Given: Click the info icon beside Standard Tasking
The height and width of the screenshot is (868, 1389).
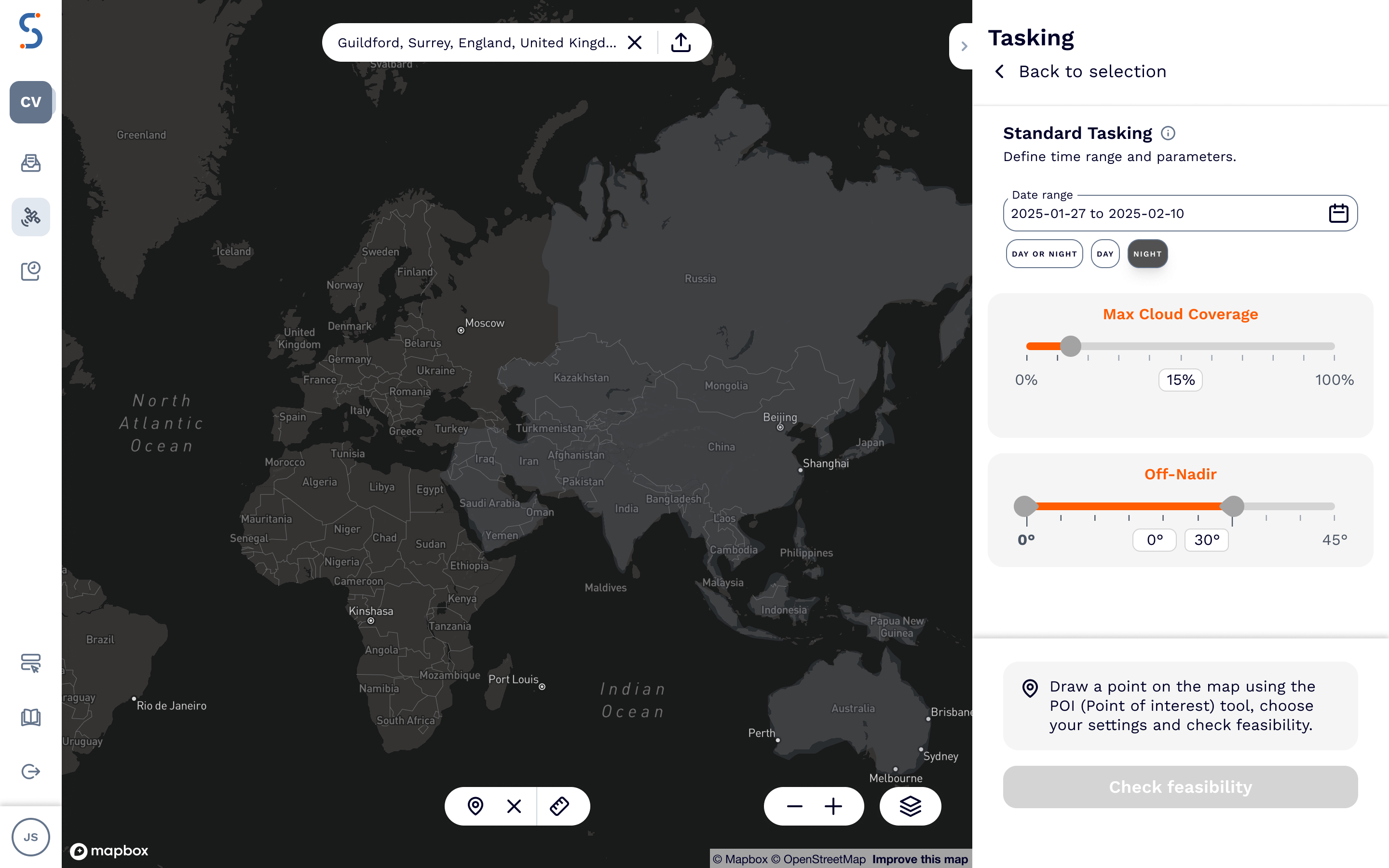Looking at the screenshot, I should tap(1169, 133).
